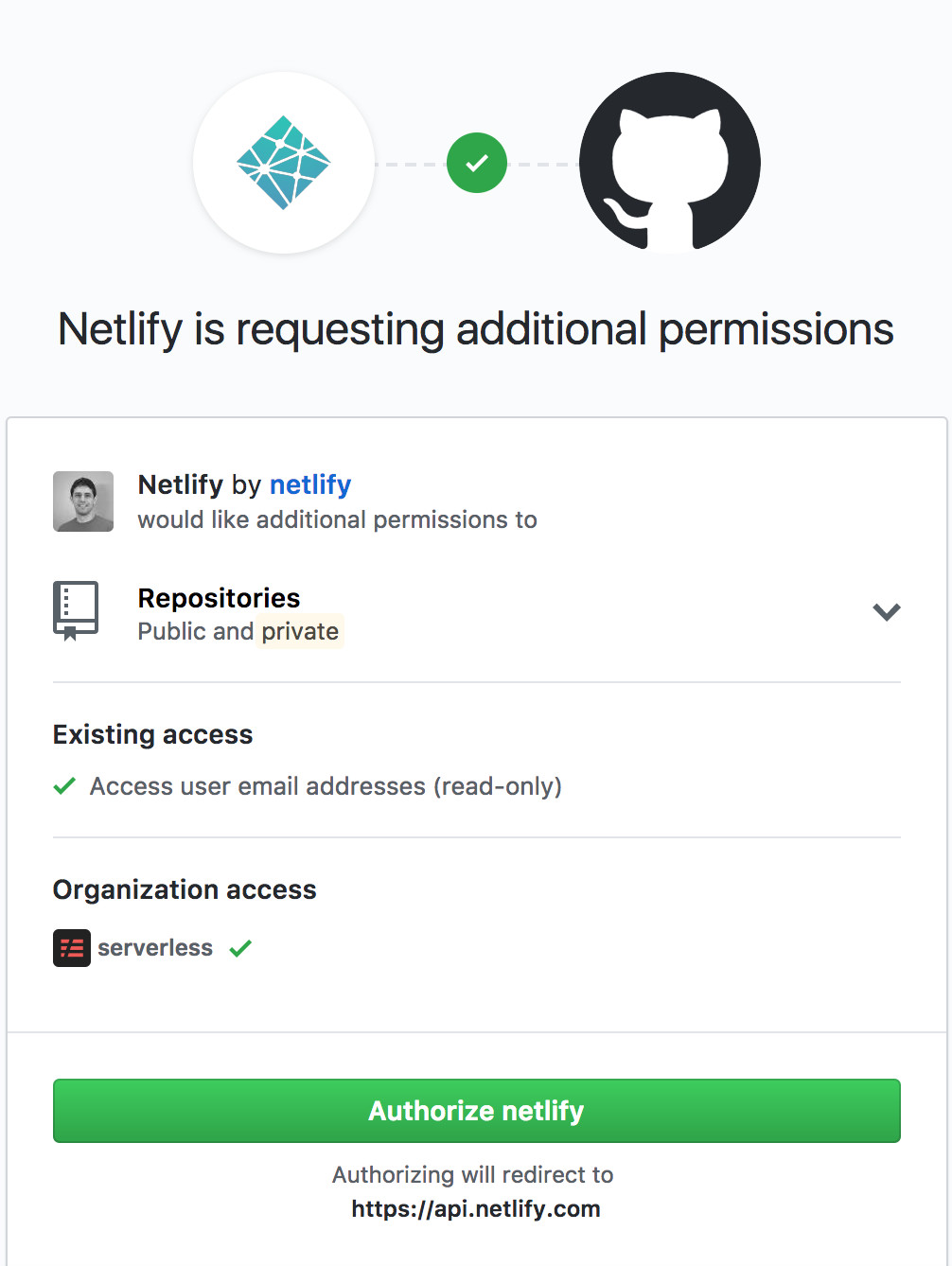Expand the Repositories permission chevron
Viewport: 952px width, 1266px height.
(x=886, y=612)
